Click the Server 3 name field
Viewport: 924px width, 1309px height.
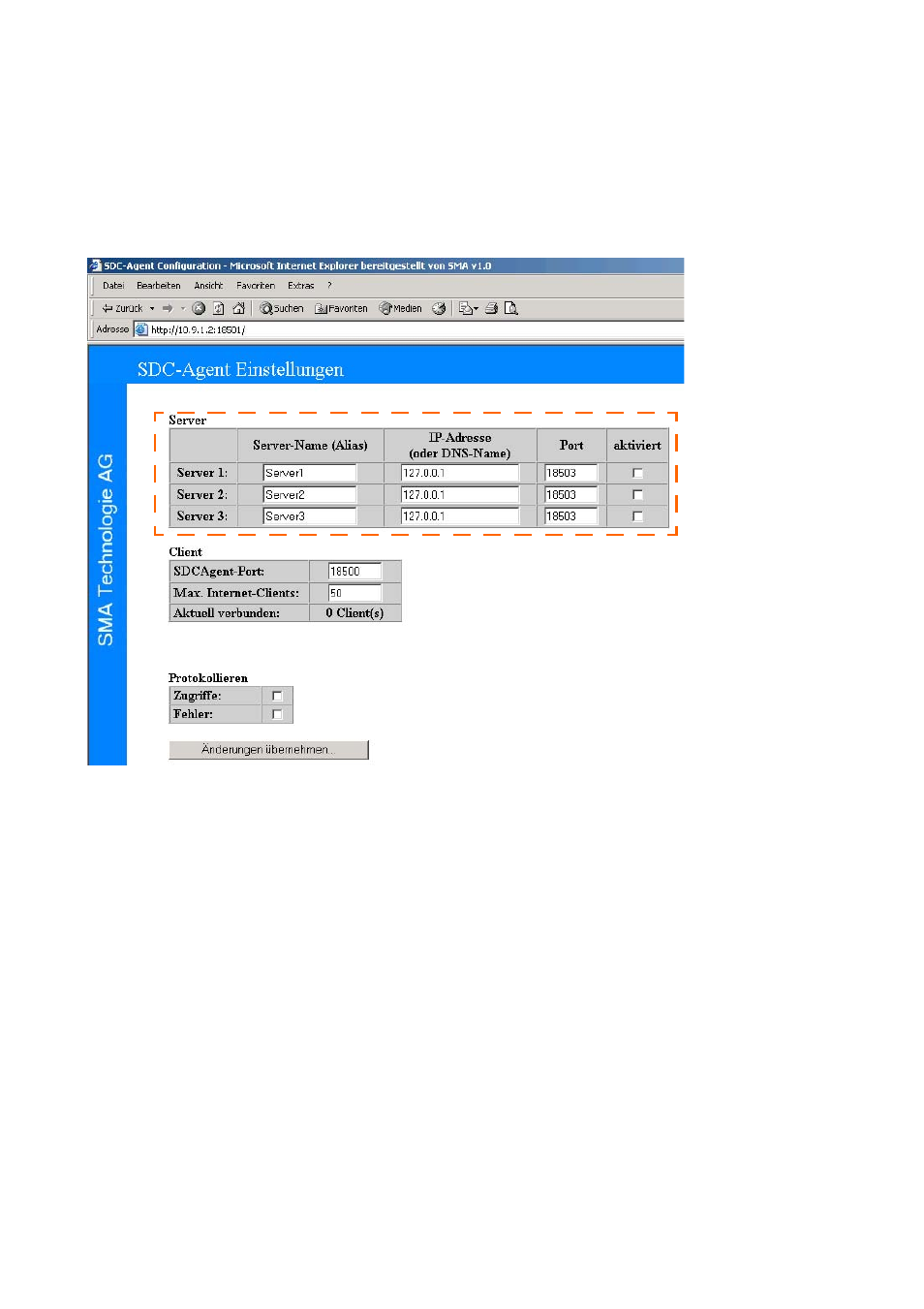[x=310, y=516]
